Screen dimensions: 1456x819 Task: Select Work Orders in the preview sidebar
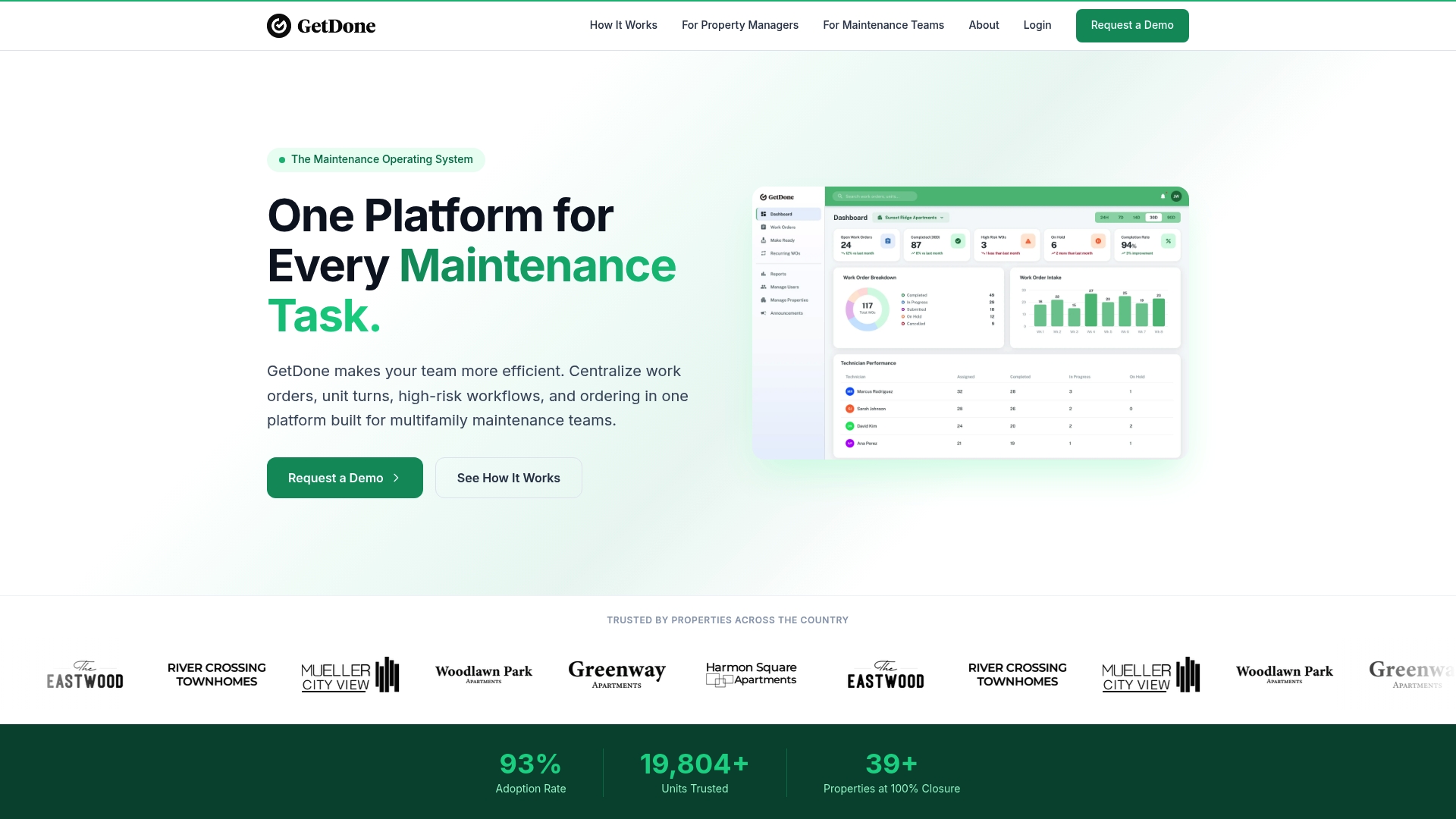789,227
